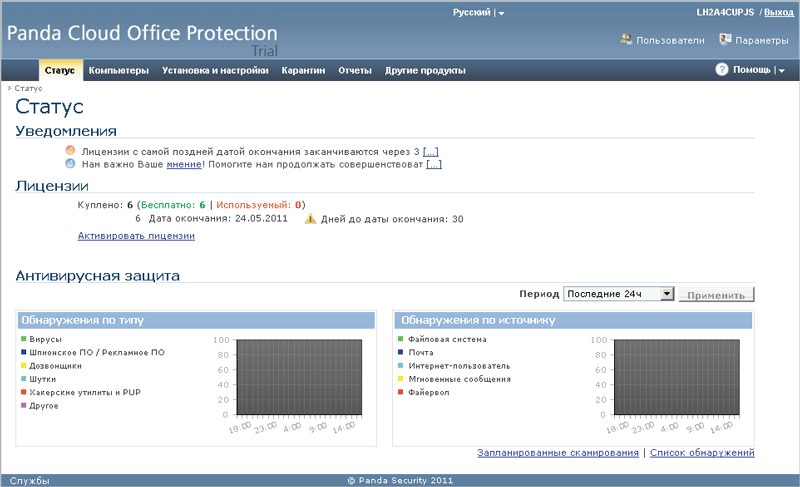This screenshot has height=487, width=800.
Task: Click the Parameters (Параметры) icon
Action: (725, 39)
